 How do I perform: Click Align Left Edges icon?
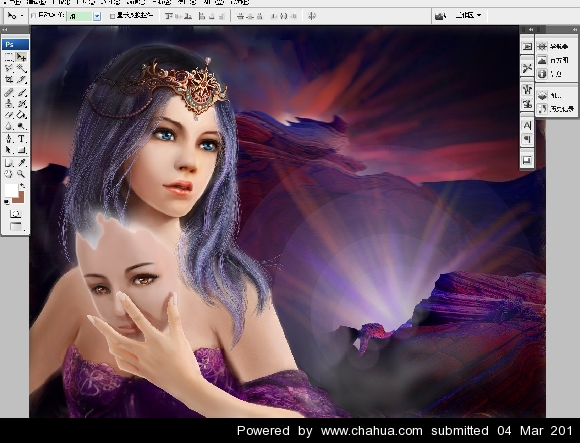tap(202, 16)
